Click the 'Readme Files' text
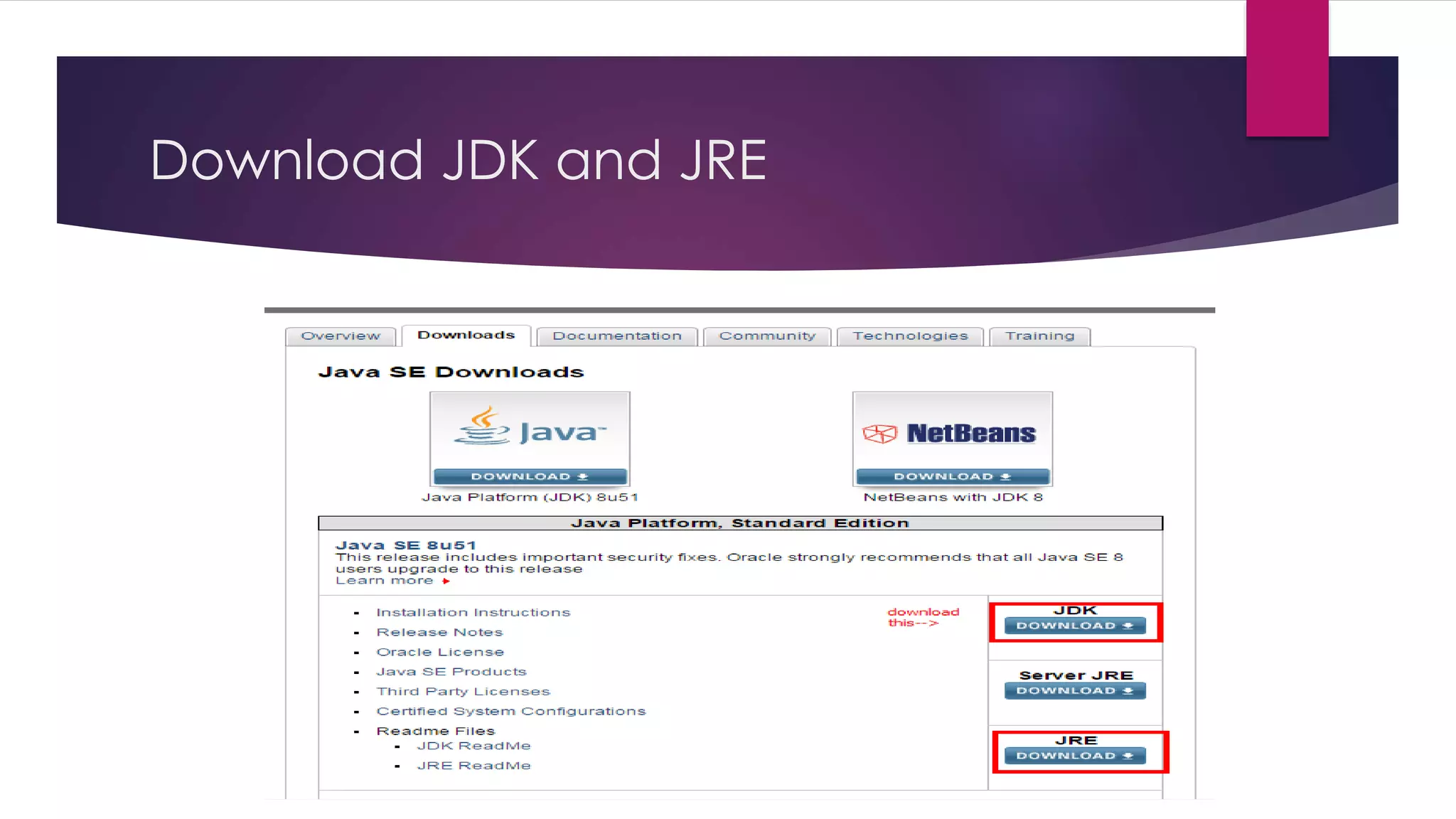The image size is (1456, 819). 436,731
